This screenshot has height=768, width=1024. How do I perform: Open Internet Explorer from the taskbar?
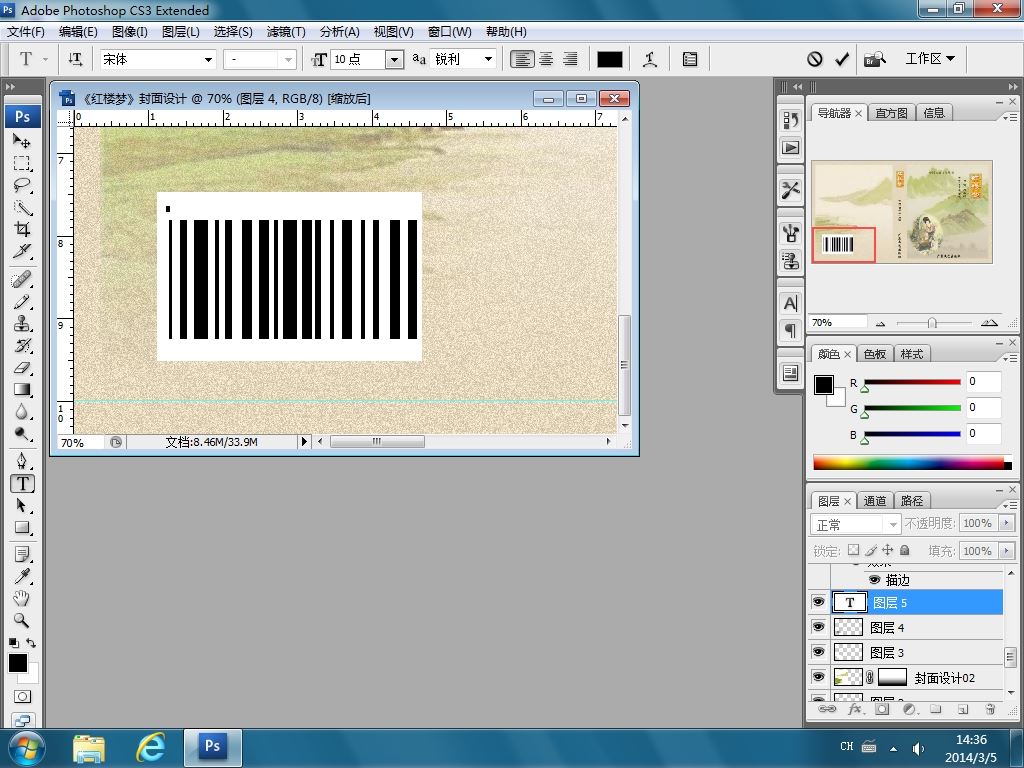pos(150,746)
